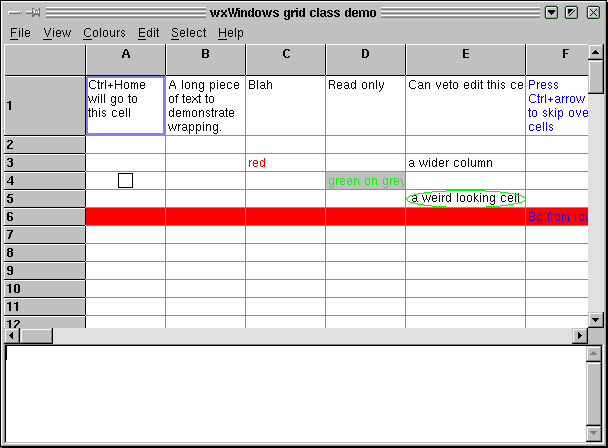This screenshot has height=448, width=608.
Task: Click the grid's vertical scrollbar down arrow
Action: 596,320
